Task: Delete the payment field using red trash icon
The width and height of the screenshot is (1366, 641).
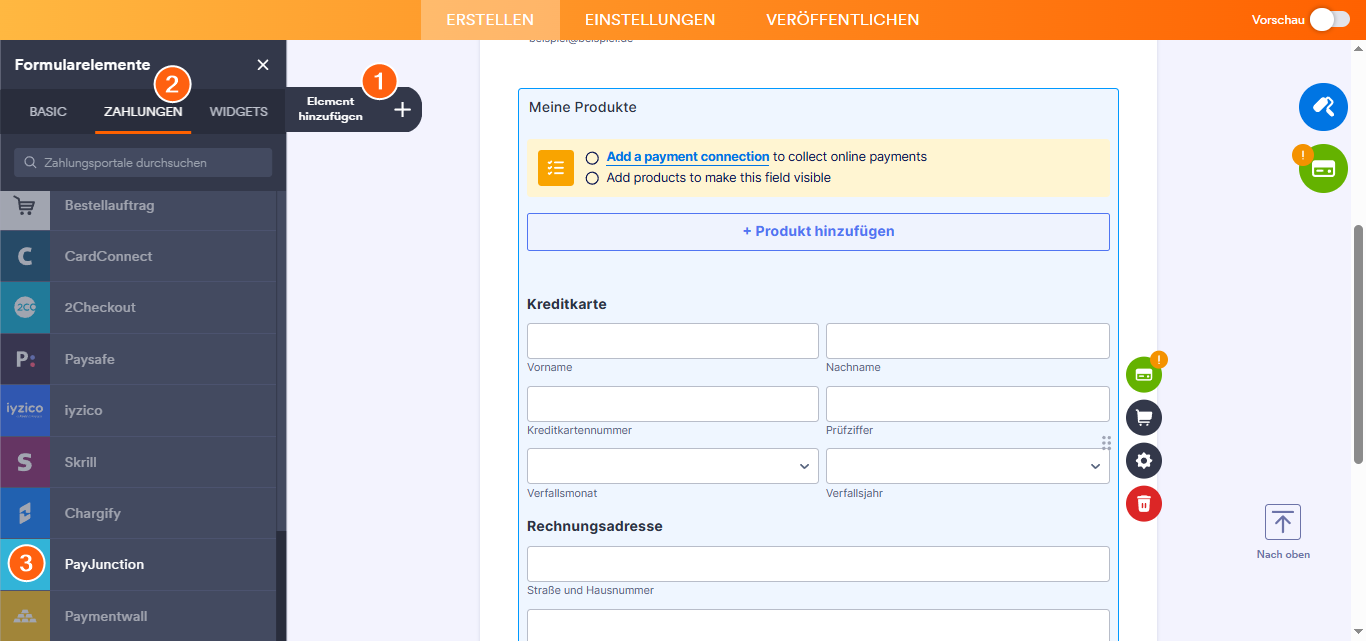Action: point(1143,504)
